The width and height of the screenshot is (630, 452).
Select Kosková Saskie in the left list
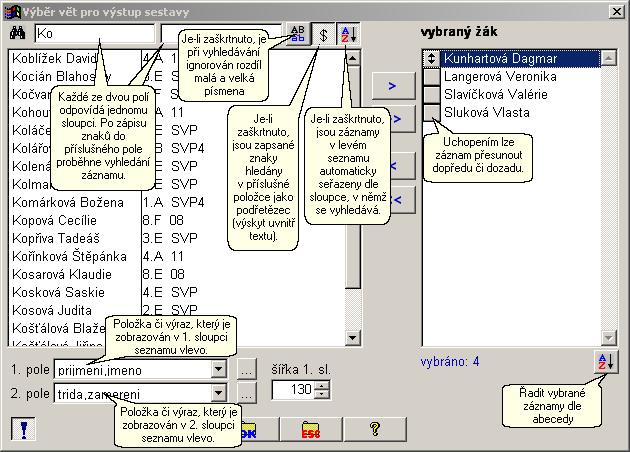coord(59,292)
